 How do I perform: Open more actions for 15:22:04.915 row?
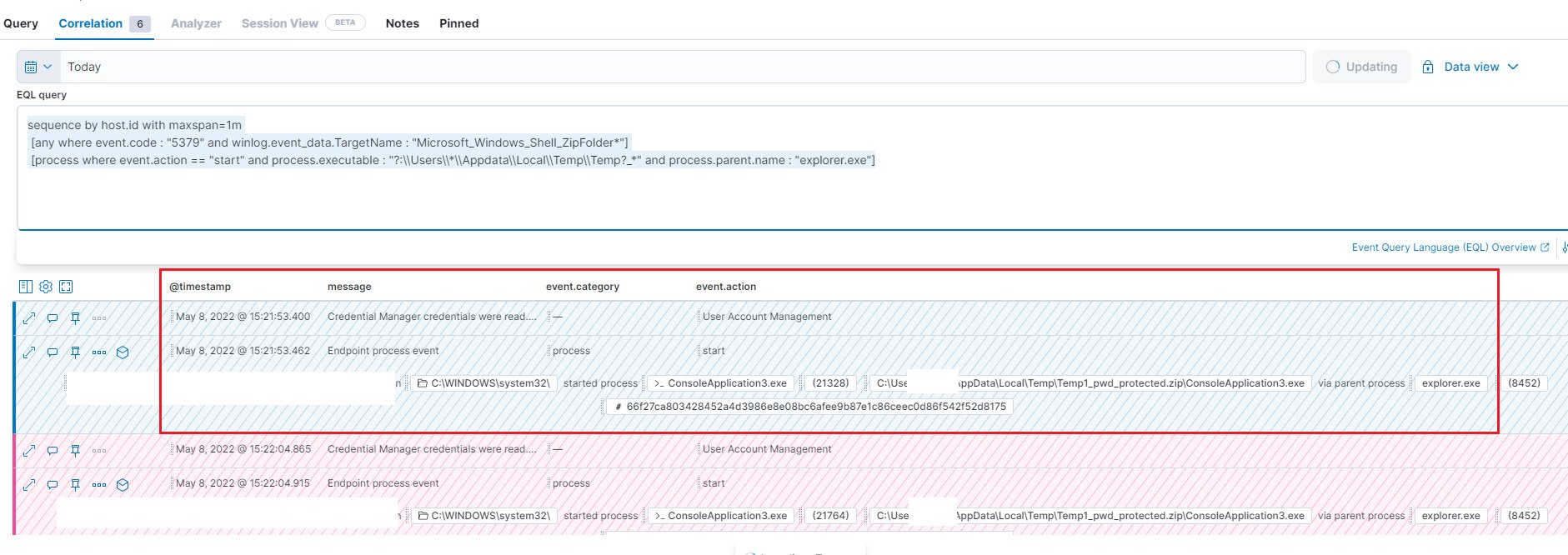pyautogui.click(x=99, y=484)
